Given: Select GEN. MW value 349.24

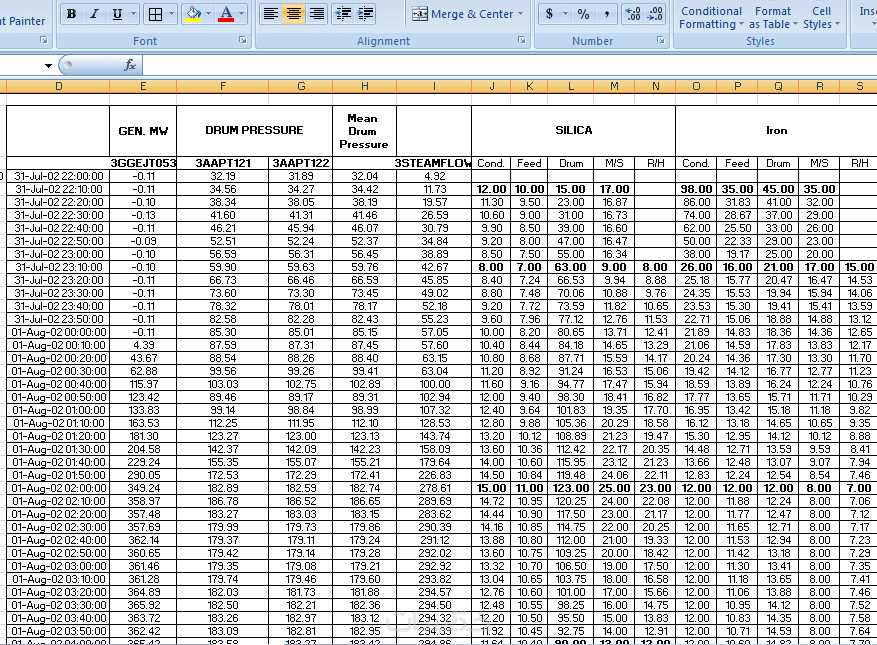Looking at the screenshot, I should [143, 488].
